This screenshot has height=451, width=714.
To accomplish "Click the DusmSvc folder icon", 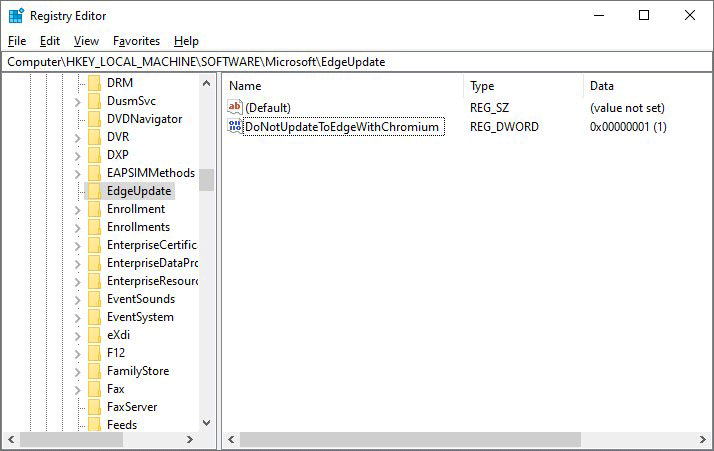I will pyautogui.click(x=94, y=101).
